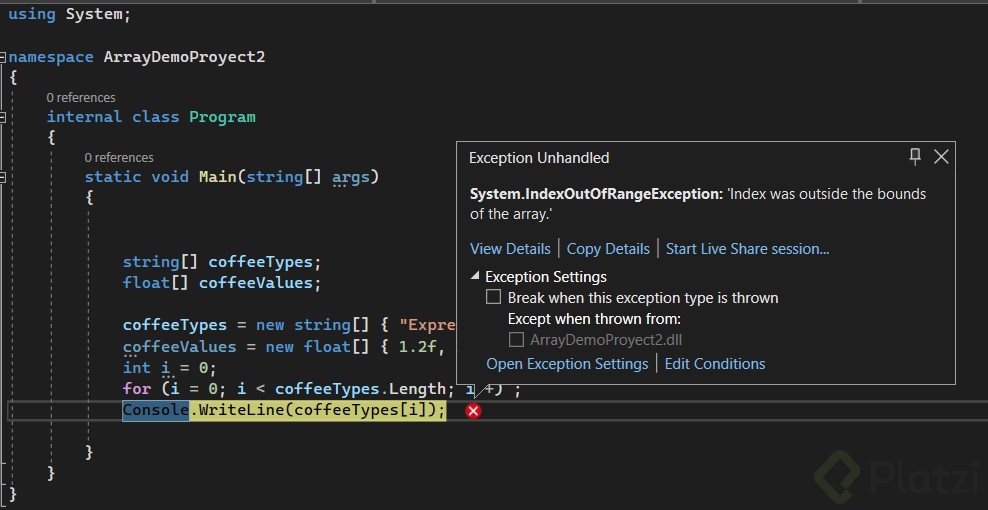Tick the ArrayDemoProyect2.dll checkbox
Viewport: 988px width, 510px height.
pyautogui.click(x=517, y=340)
